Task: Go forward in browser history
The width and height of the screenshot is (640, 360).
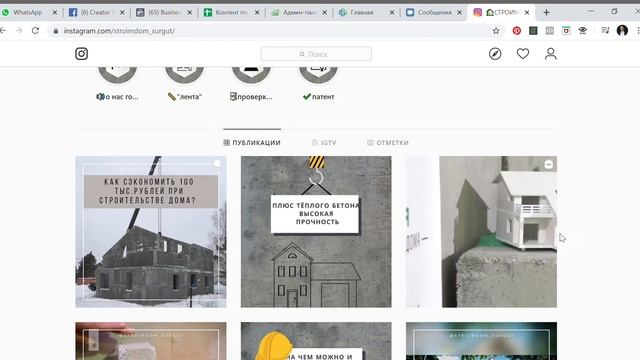Action: tap(19, 31)
